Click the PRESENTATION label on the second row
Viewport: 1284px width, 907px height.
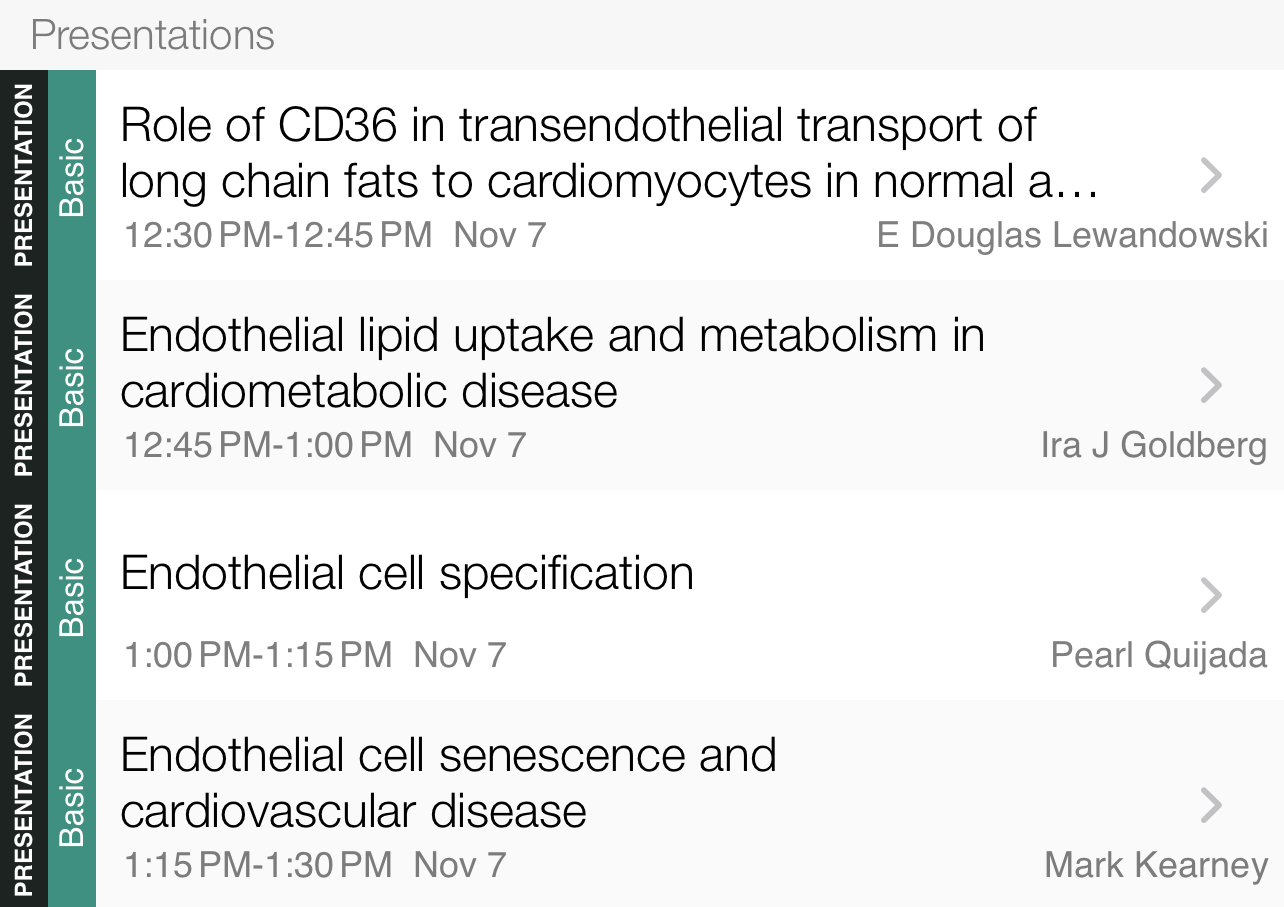tap(23, 386)
